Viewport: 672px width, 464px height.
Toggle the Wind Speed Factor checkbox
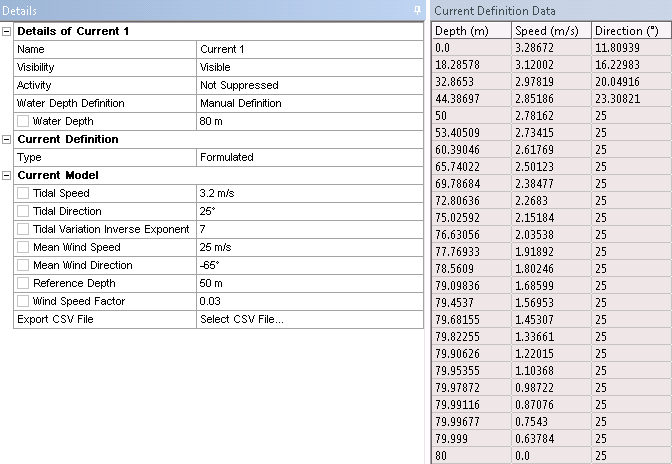[23, 301]
